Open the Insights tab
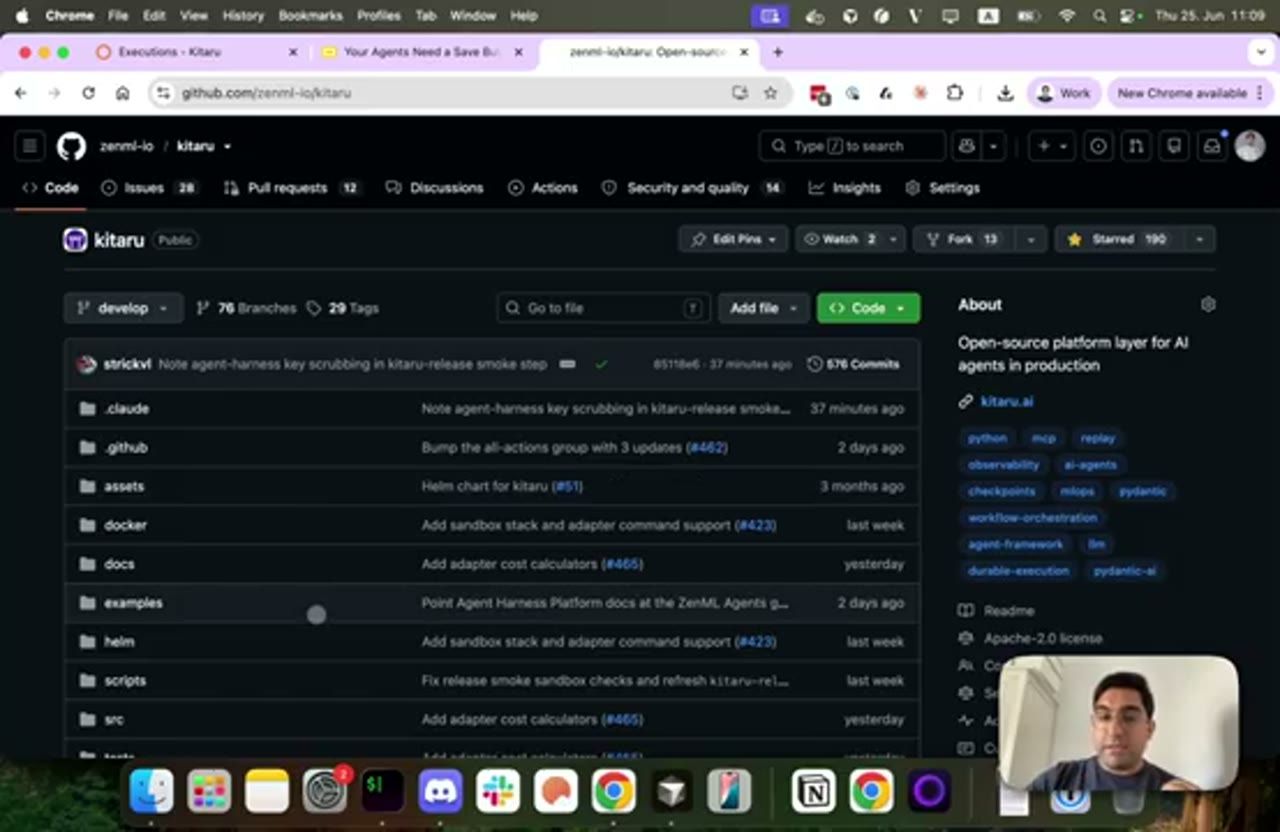 point(846,188)
